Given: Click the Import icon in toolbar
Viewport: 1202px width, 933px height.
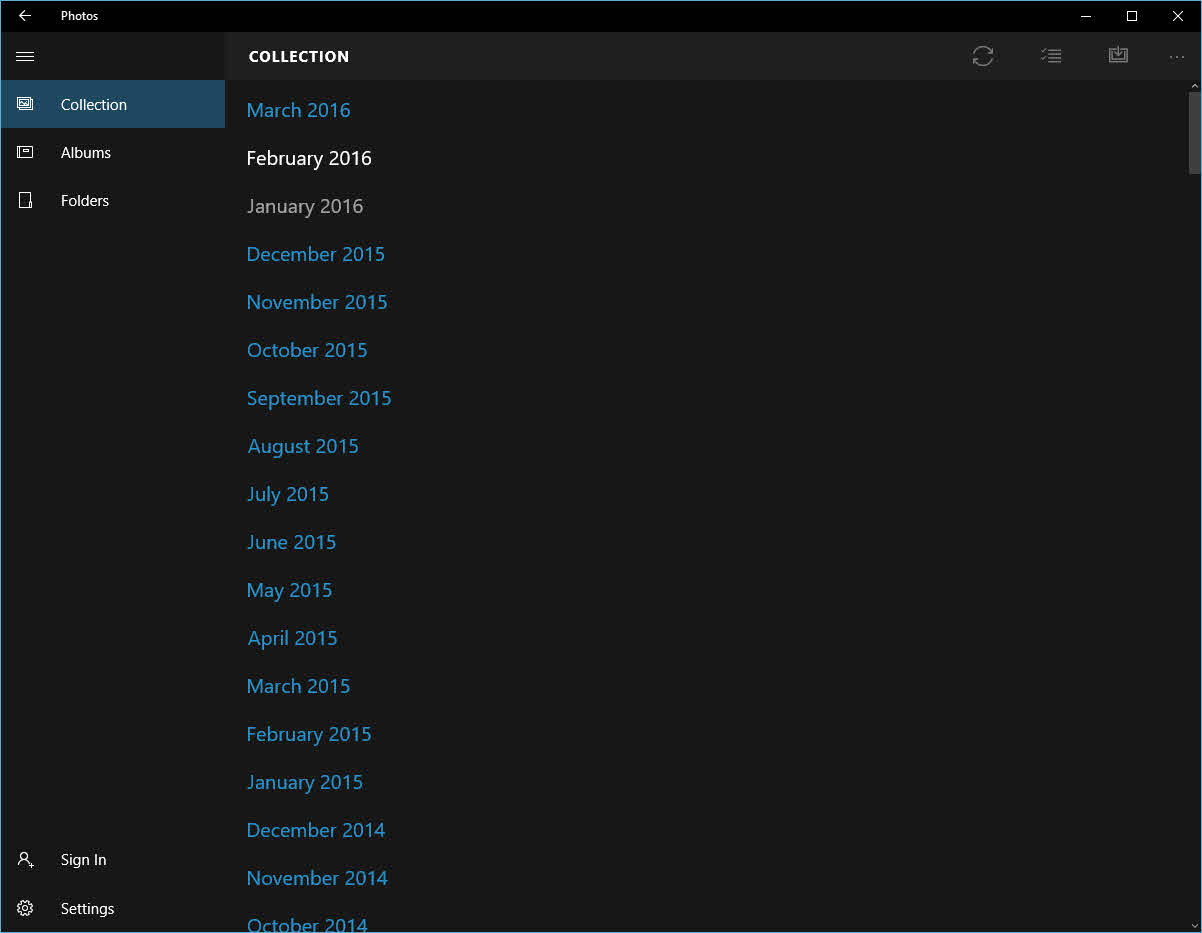Looking at the screenshot, I should click(x=1118, y=56).
